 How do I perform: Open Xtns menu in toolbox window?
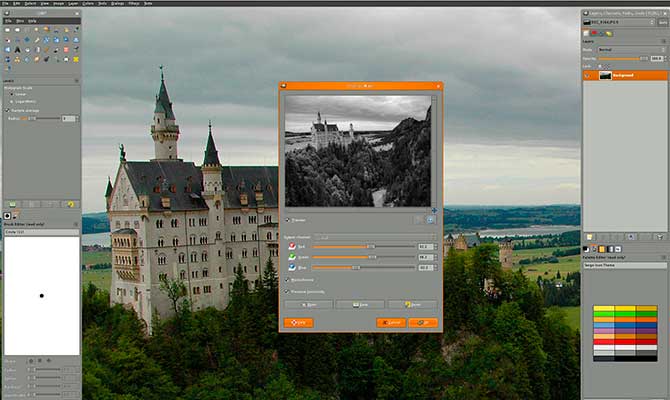pos(20,21)
